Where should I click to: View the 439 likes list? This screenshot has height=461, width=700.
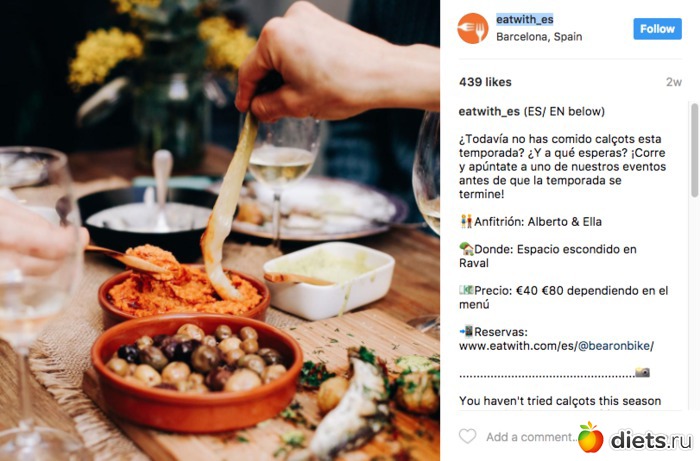pyautogui.click(x=485, y=82)
